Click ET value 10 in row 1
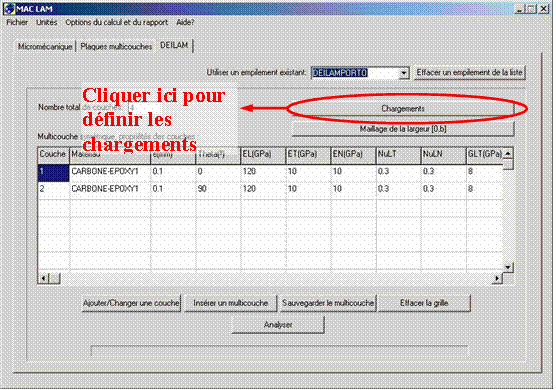This screenshot has height=390, width=556. pos(308,173)
